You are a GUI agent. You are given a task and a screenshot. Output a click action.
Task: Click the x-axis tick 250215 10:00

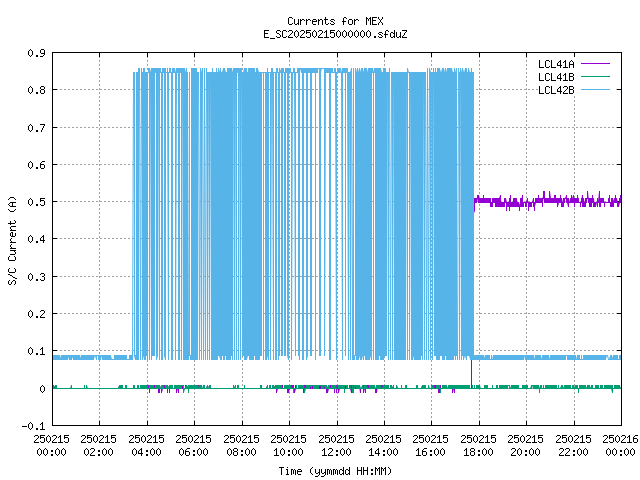[x=289, y=446]
